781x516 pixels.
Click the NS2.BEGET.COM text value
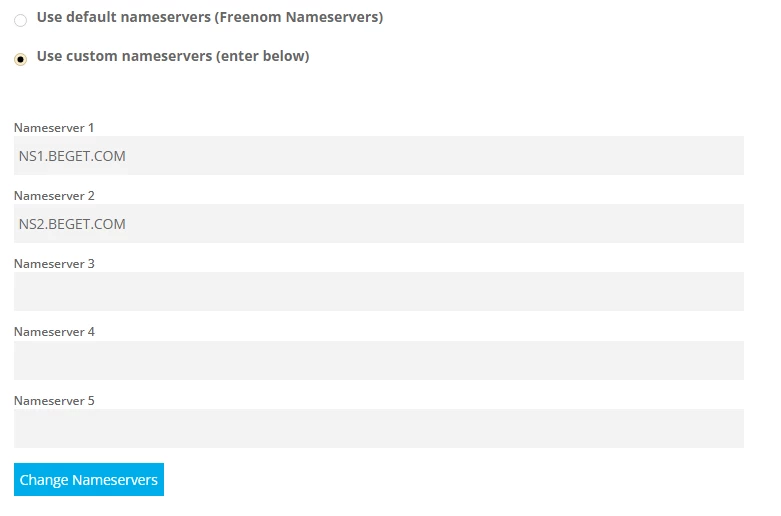(72, 224)
